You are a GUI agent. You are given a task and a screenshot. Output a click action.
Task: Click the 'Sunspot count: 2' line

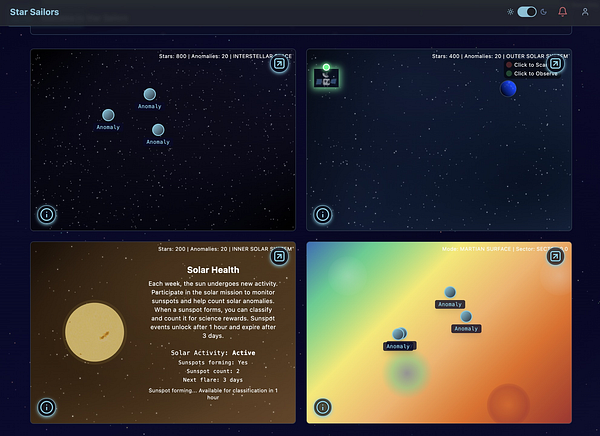(213, 371)
